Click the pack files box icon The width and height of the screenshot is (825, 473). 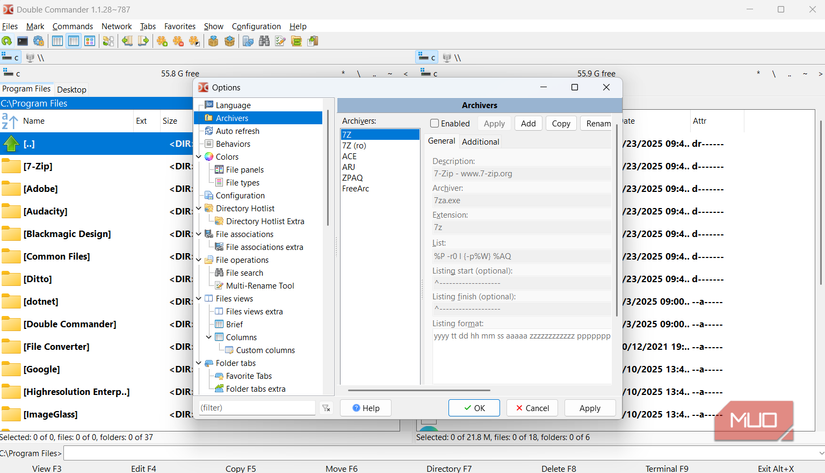[213, 41]
